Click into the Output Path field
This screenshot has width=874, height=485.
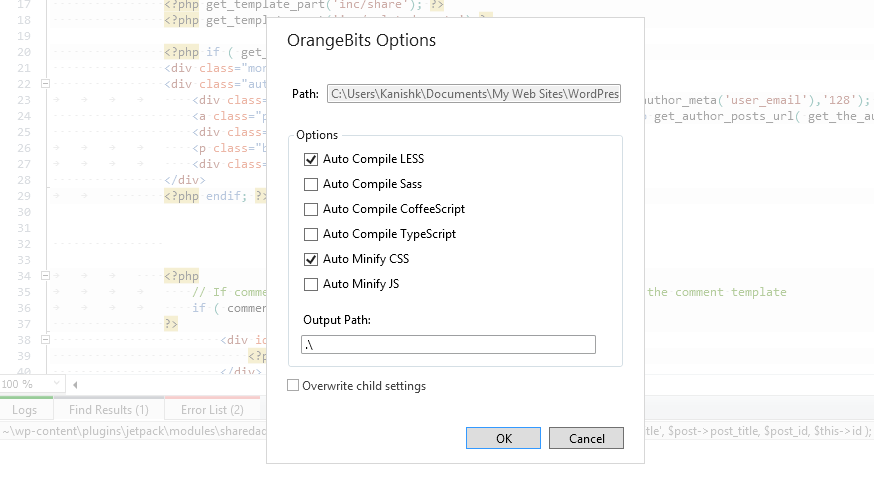coord(448,345)
